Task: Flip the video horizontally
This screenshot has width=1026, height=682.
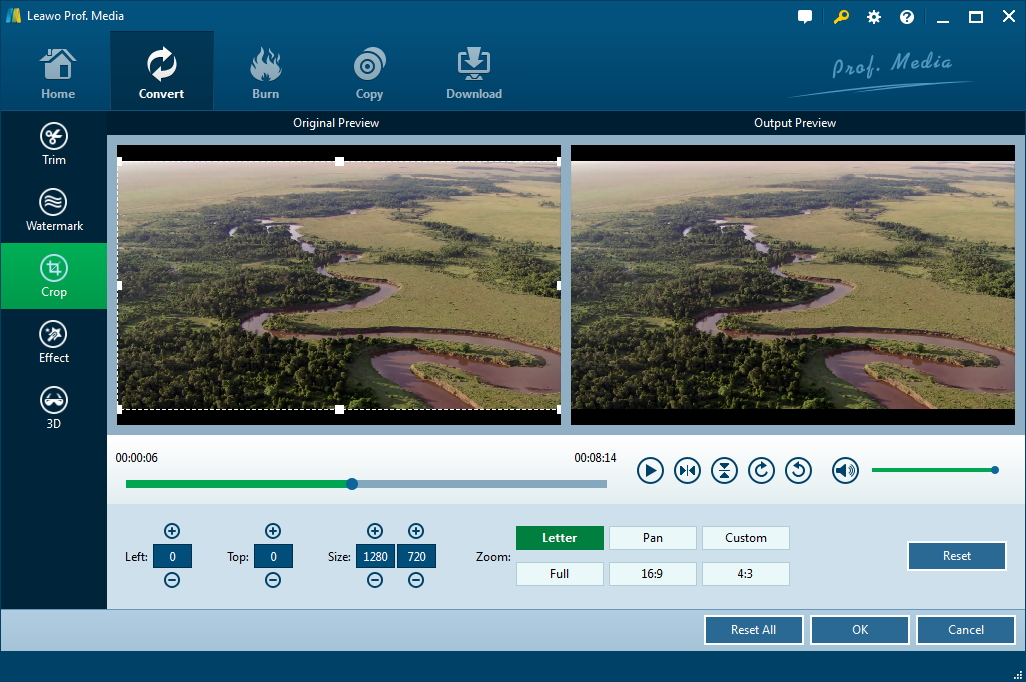Action: click(687, 470)
